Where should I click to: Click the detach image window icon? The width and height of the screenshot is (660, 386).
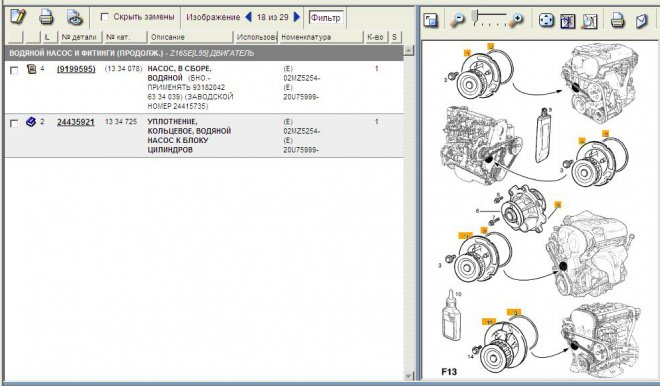431,20
